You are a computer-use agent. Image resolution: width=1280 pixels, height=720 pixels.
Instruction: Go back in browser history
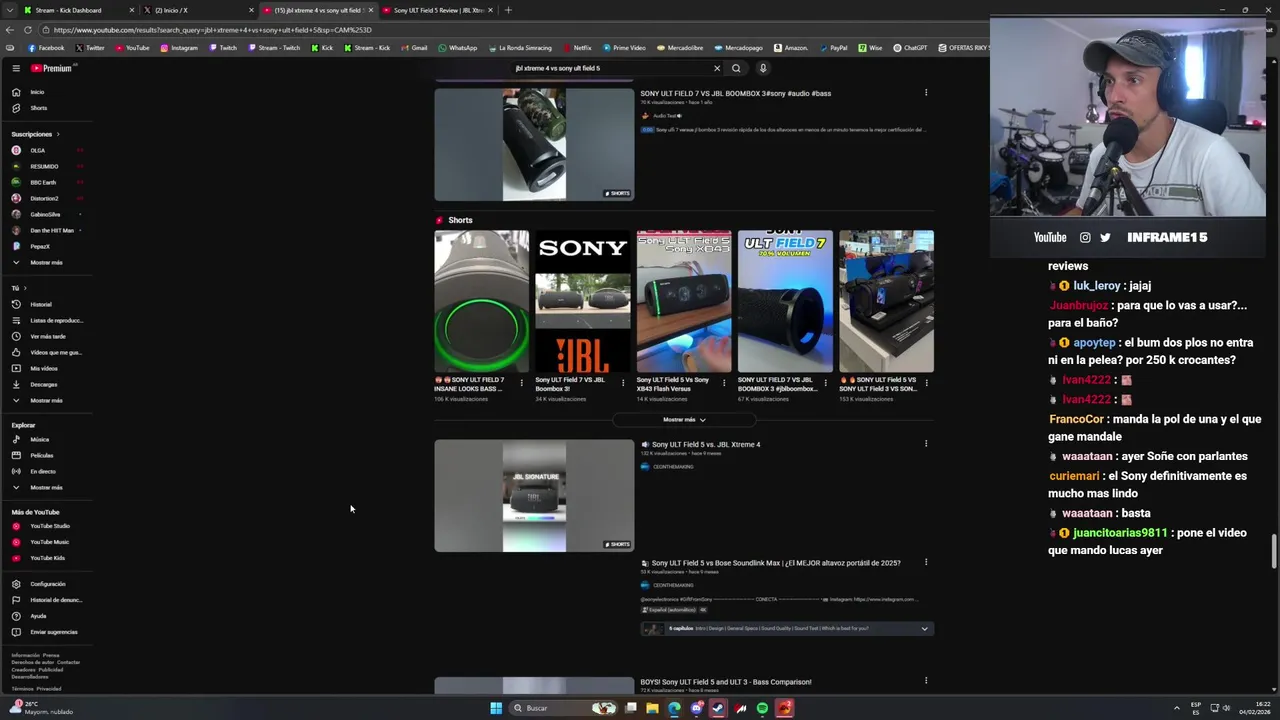pos(10,30)
